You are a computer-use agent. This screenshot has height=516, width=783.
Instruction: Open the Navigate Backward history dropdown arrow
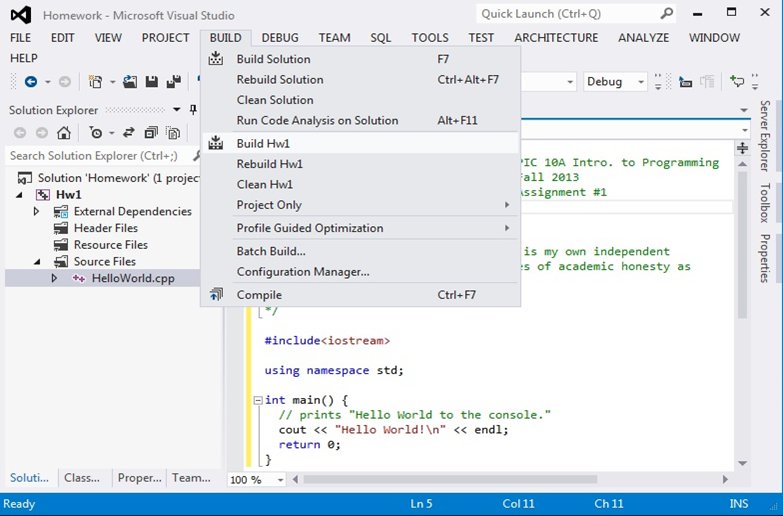47,82
